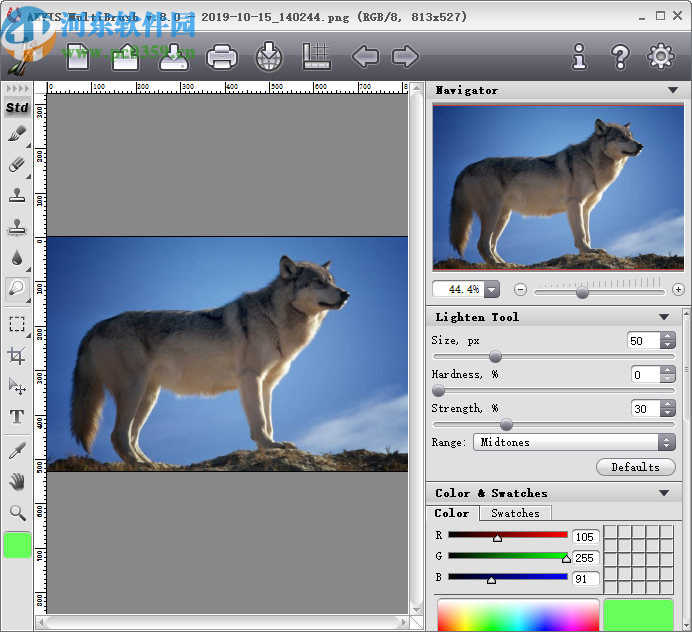This screenshot has height=632, width=692.
Task: Zoom in with the plus button
Action: click(678, 290)
